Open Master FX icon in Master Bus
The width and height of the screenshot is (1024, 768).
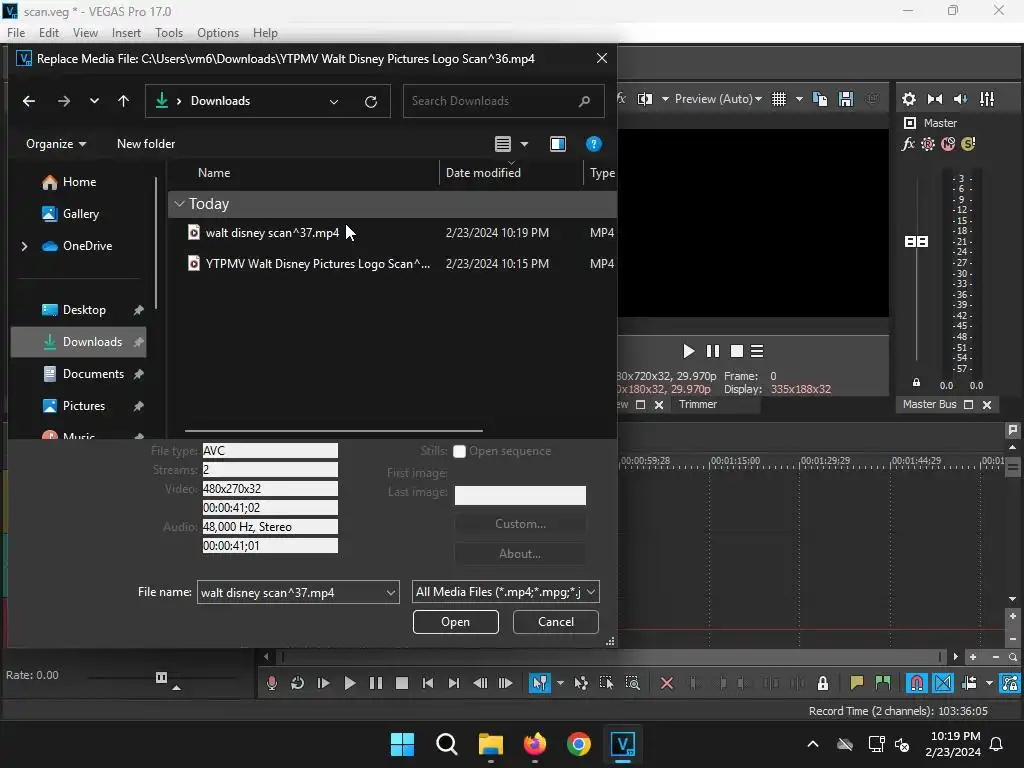click(x=908, y=144)
